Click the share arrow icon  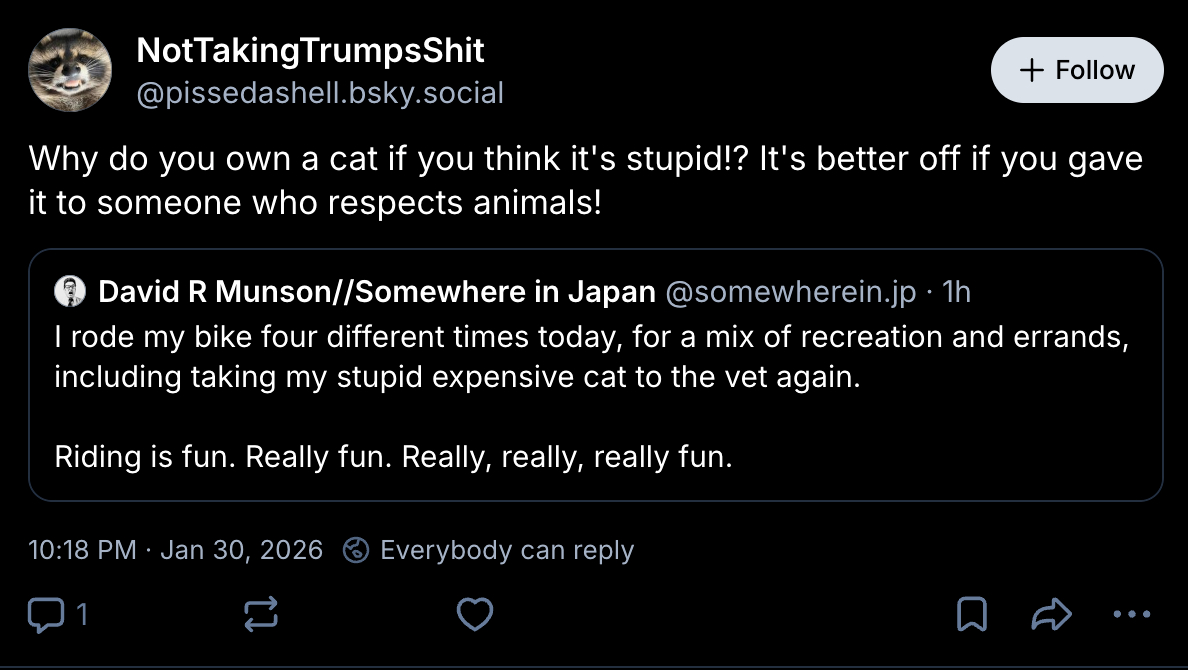pos(1050,614)
